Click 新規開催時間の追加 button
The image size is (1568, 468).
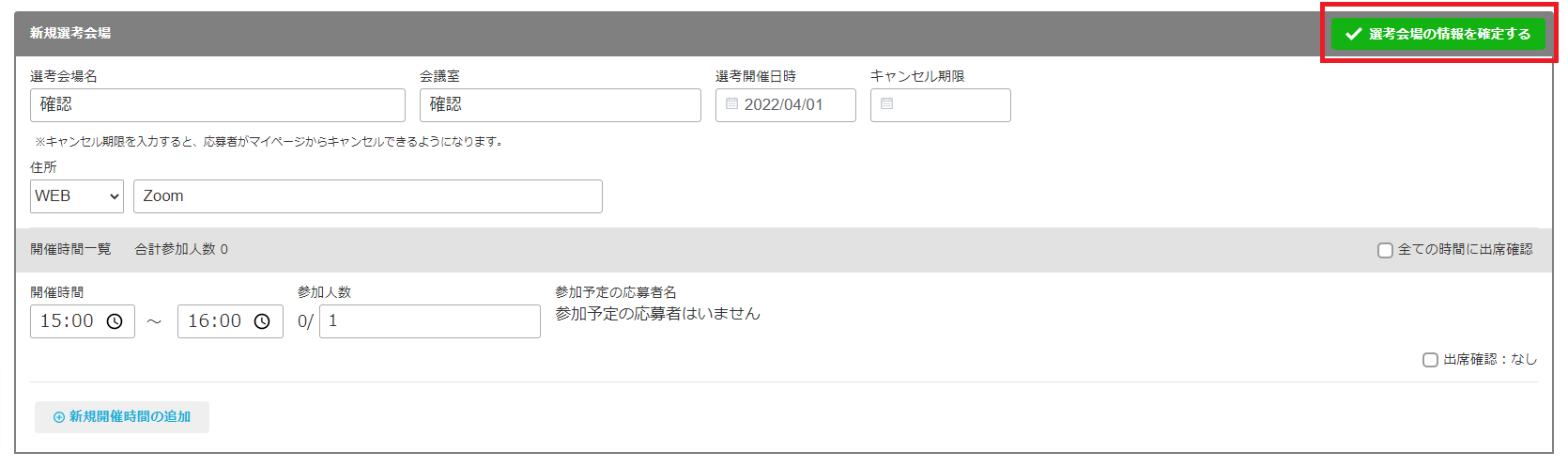pos(122,417)
